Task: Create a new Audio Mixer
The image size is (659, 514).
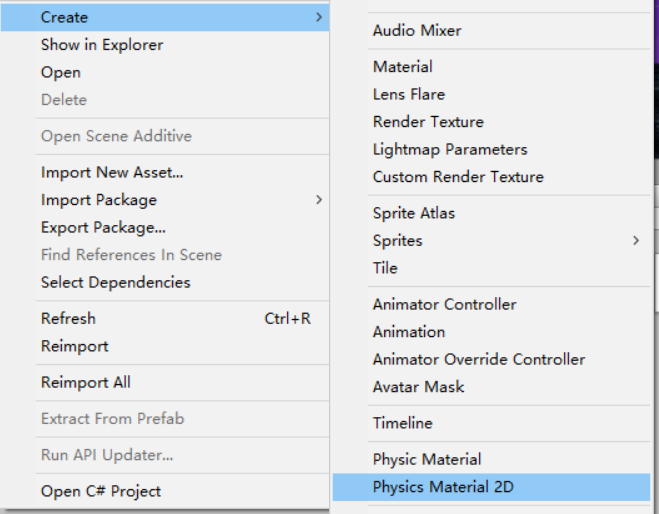Action: click(417, 31)
